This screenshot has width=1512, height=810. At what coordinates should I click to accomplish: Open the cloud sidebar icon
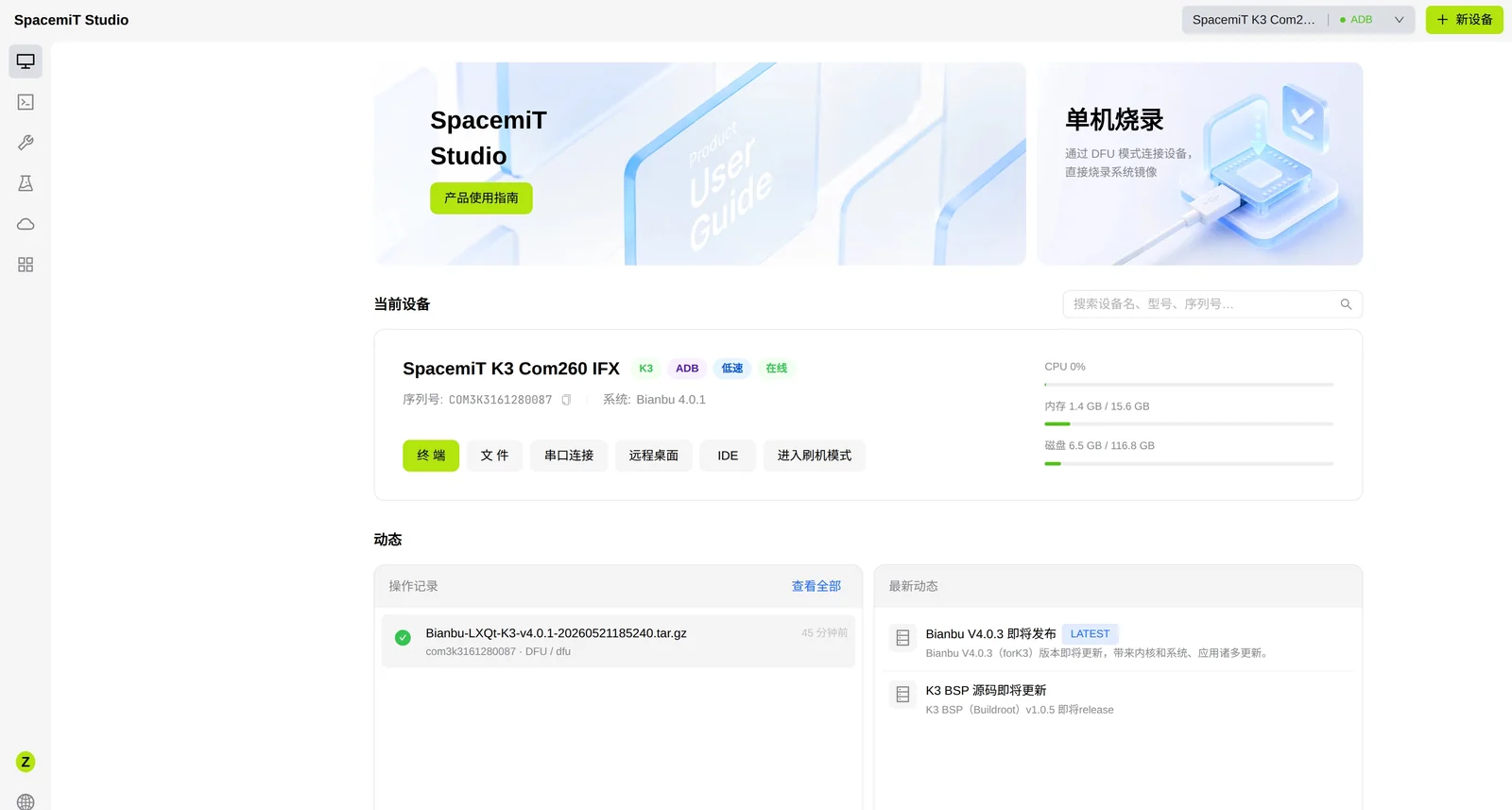click(26, 224)
